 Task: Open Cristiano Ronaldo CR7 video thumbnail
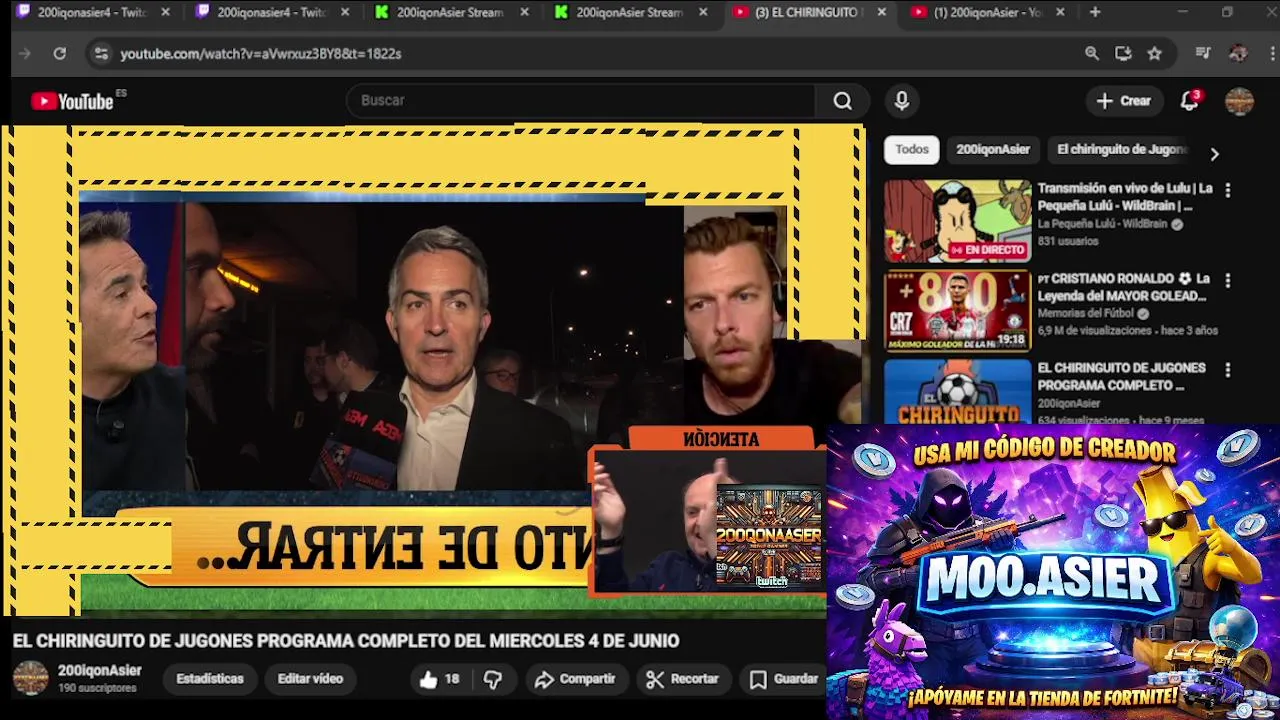(957, 311)
